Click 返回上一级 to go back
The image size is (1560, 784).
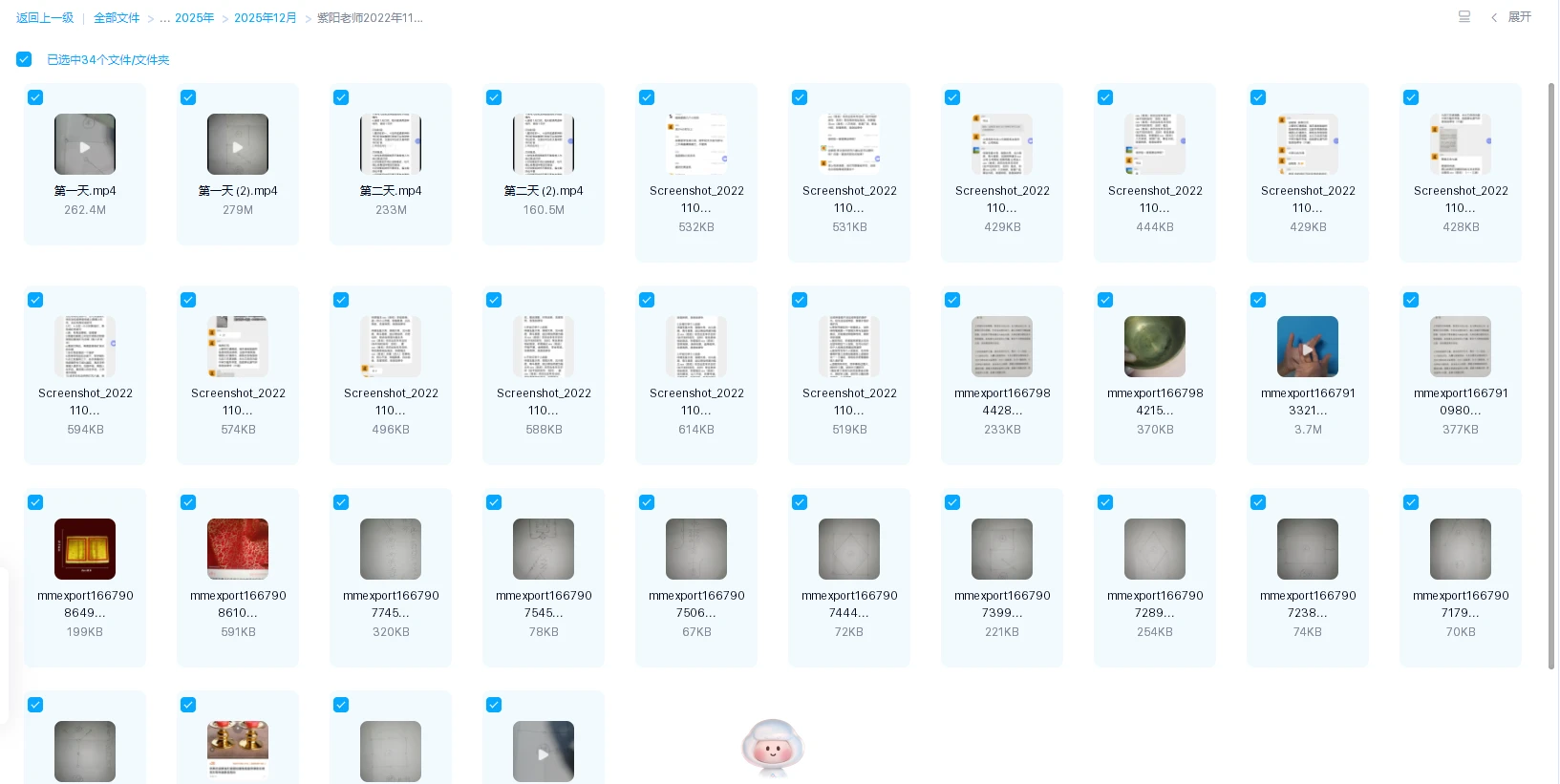click(45, 18)
